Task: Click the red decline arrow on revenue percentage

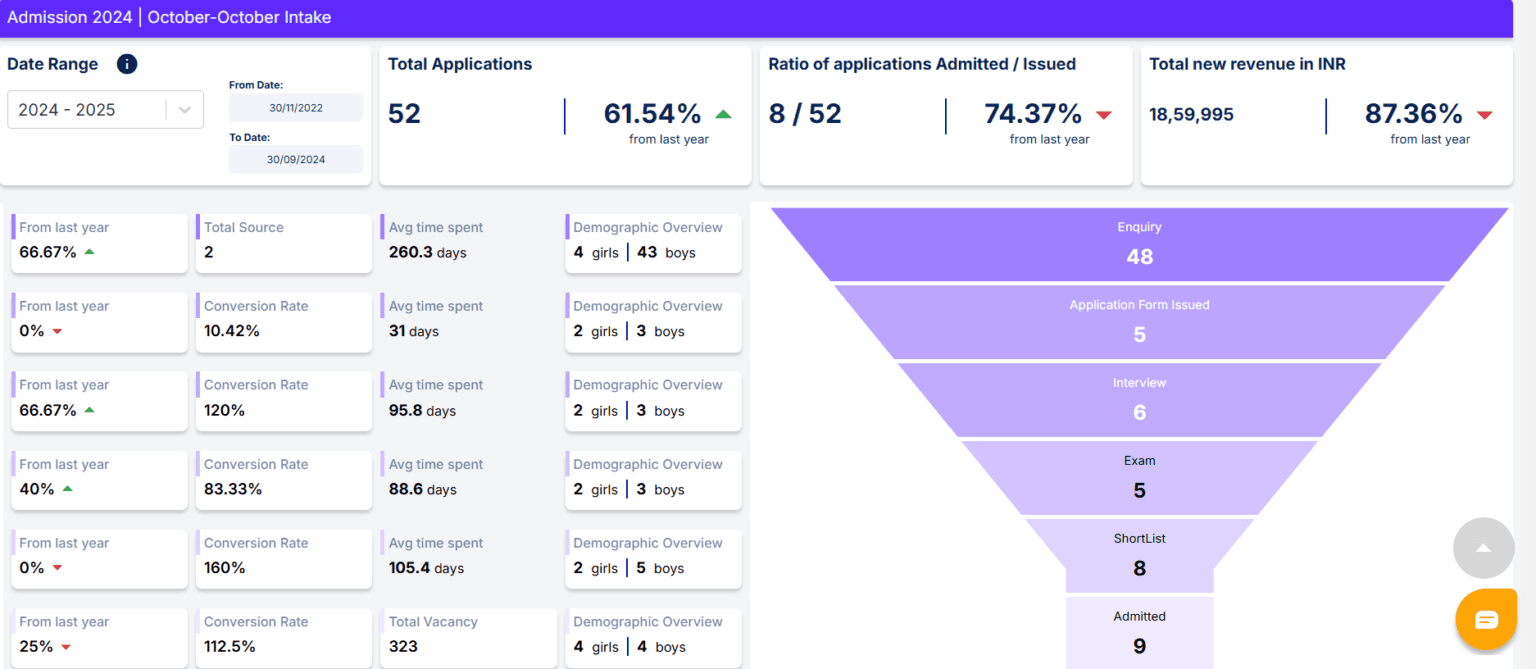Action: pos(1483,114)
